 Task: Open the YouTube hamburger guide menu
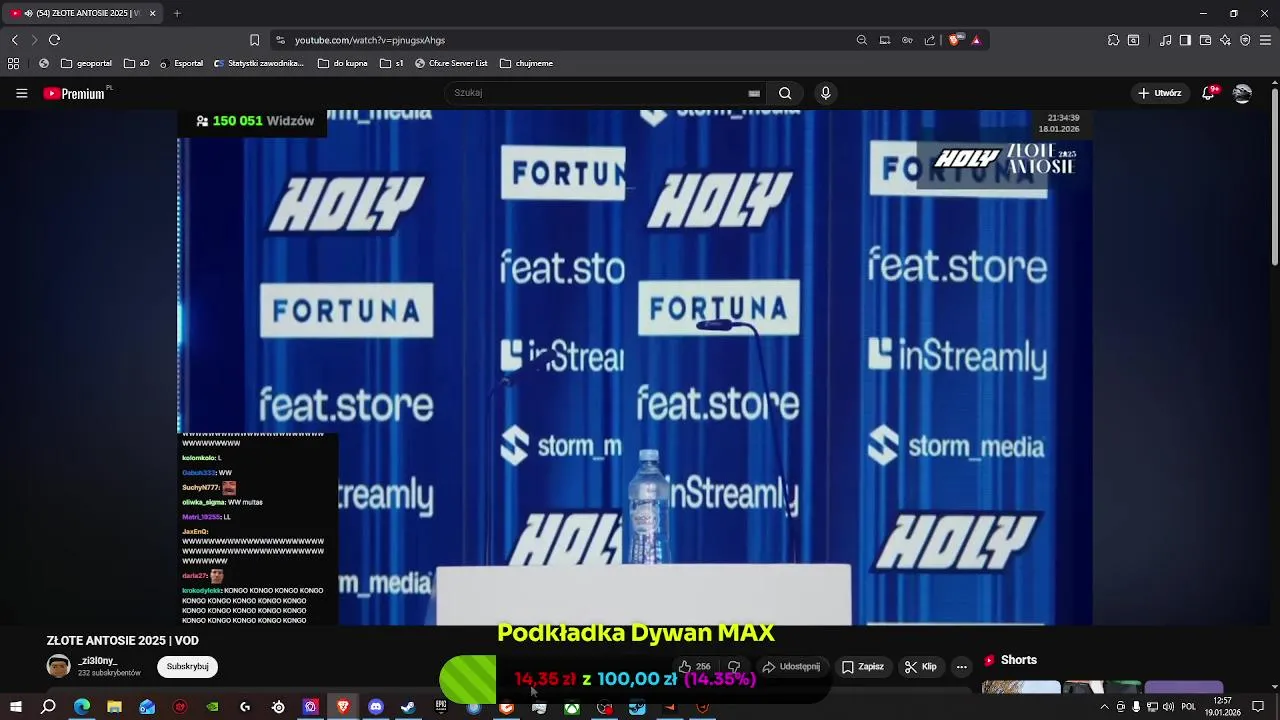click(x=21, y=93)
